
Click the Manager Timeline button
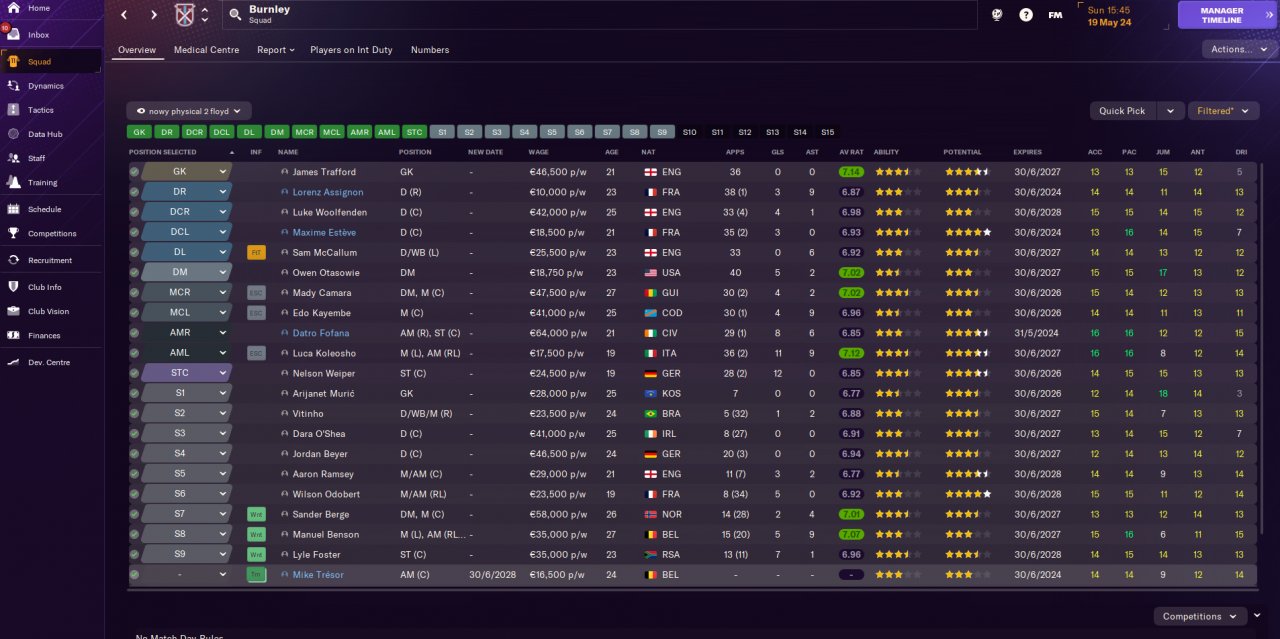(x=1225, y=15)
